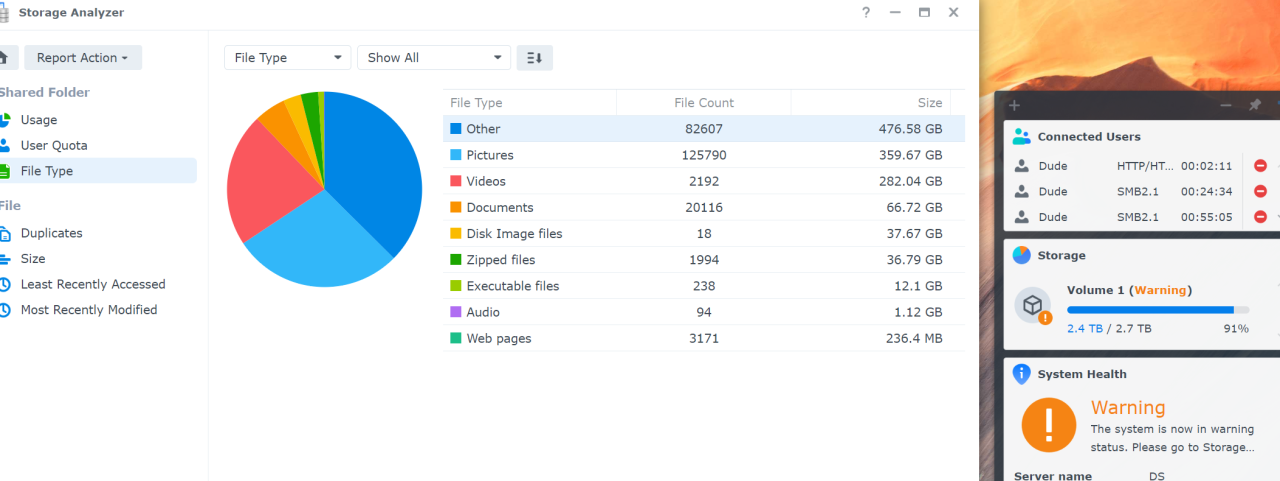Add a widget with the plus icon

[x=1014, y=105]
